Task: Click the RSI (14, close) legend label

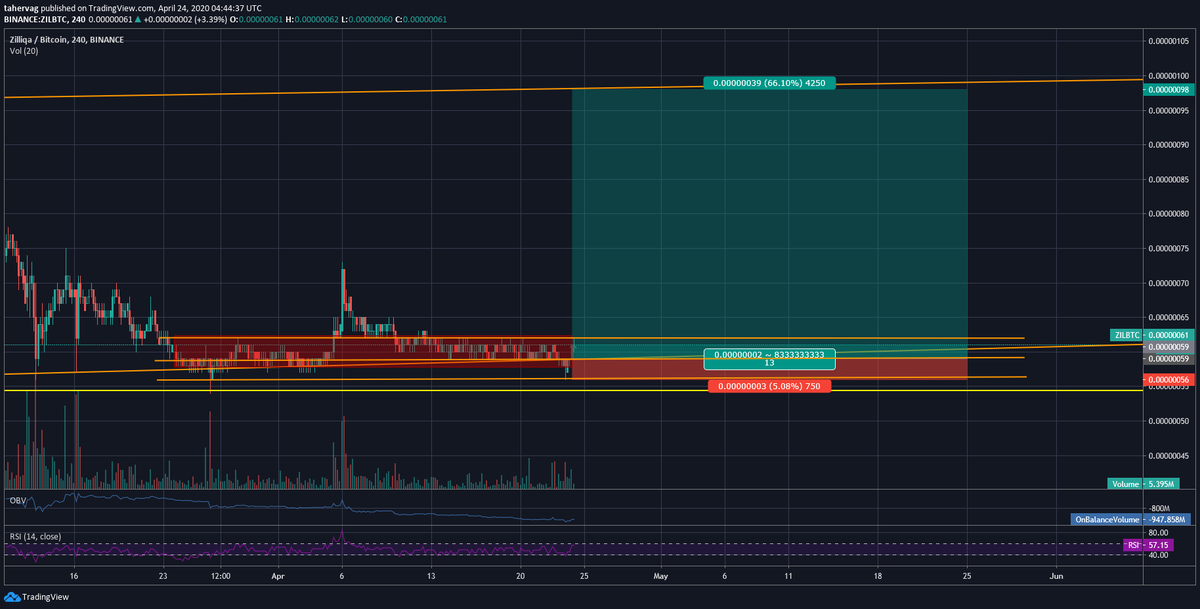Action: click(x=35, y=536)
